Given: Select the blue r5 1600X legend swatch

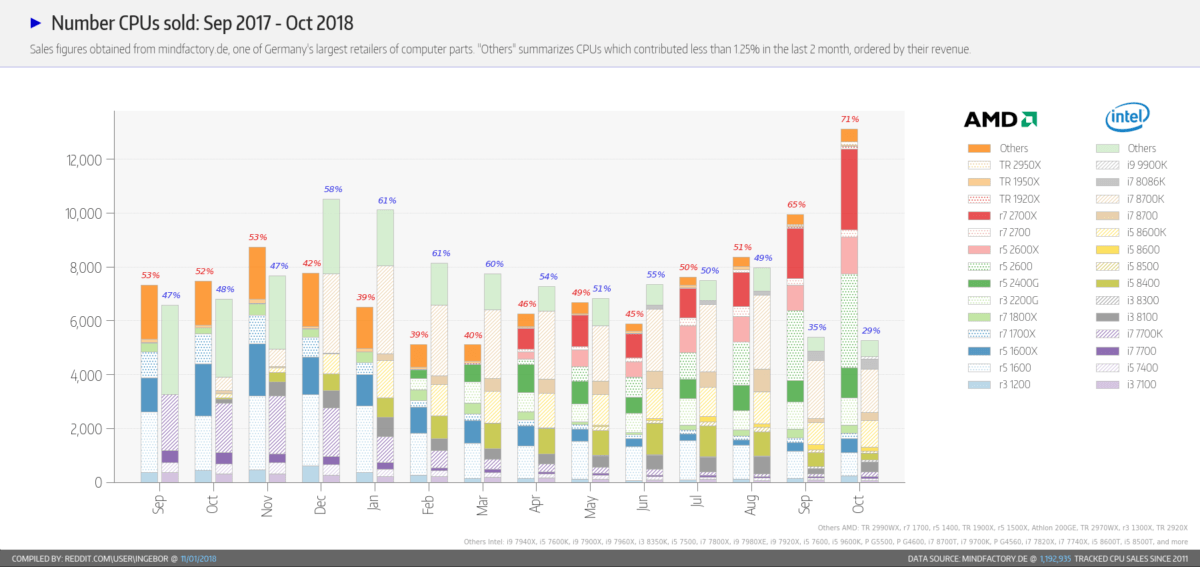Looking at the screenshot, I should 977,351.
